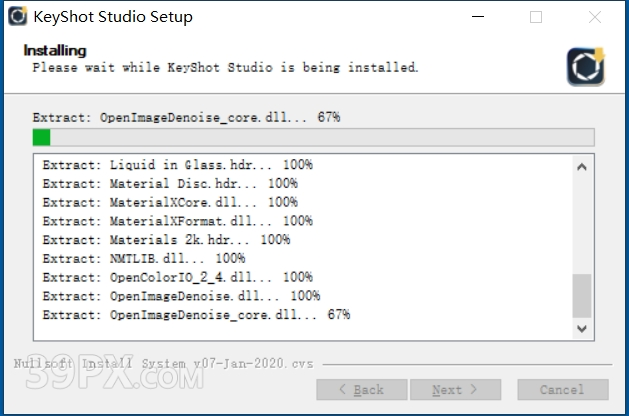Click the KeyShot icon in the title bar
This screenshot has height=416, width=629.
[17, 17]
